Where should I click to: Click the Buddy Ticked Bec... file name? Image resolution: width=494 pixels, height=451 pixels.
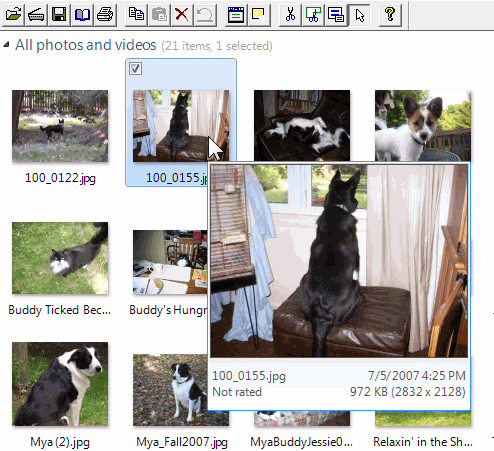[x=59, y=310]
